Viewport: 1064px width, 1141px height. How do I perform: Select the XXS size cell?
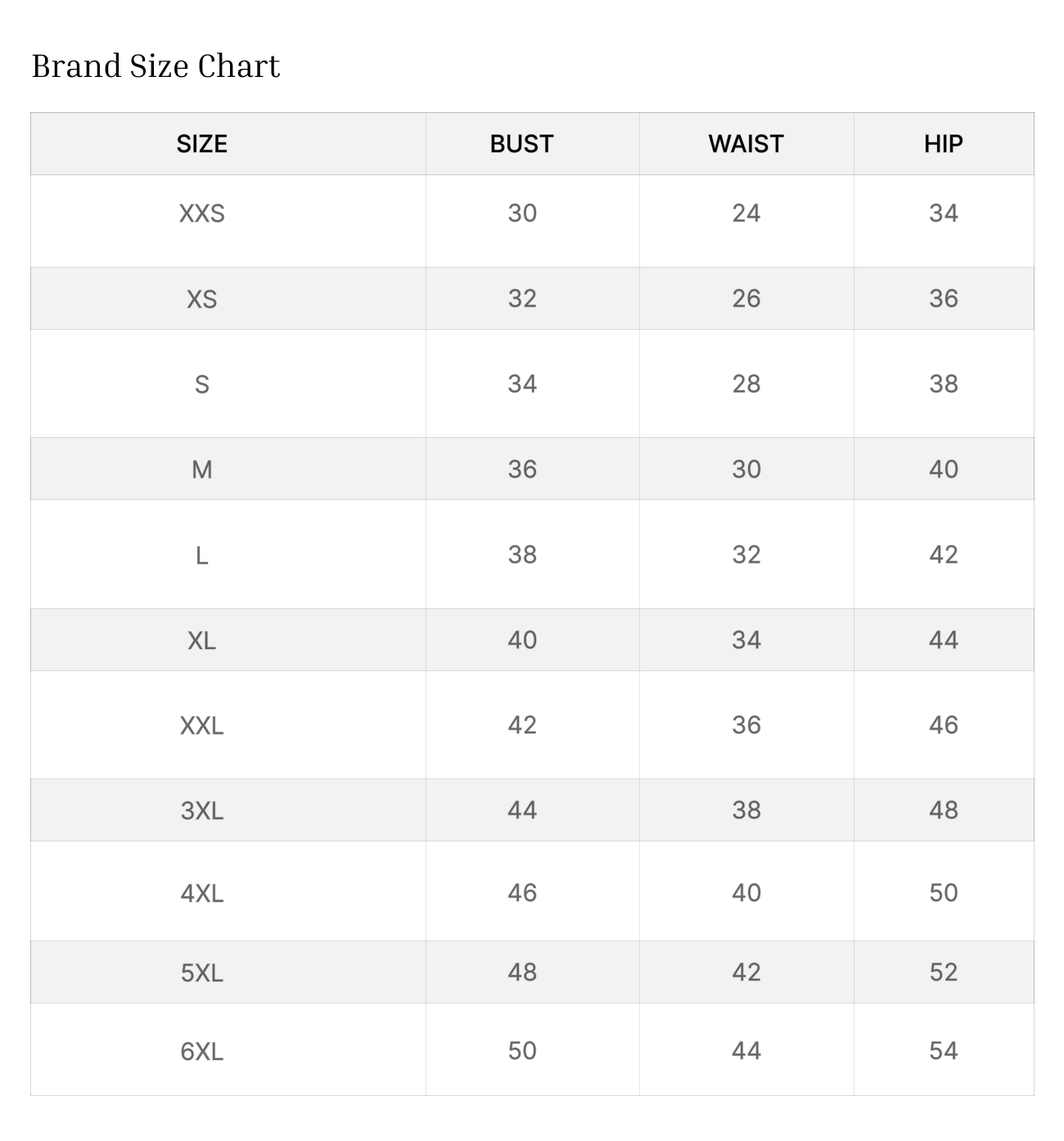click(x=201, y=214)
